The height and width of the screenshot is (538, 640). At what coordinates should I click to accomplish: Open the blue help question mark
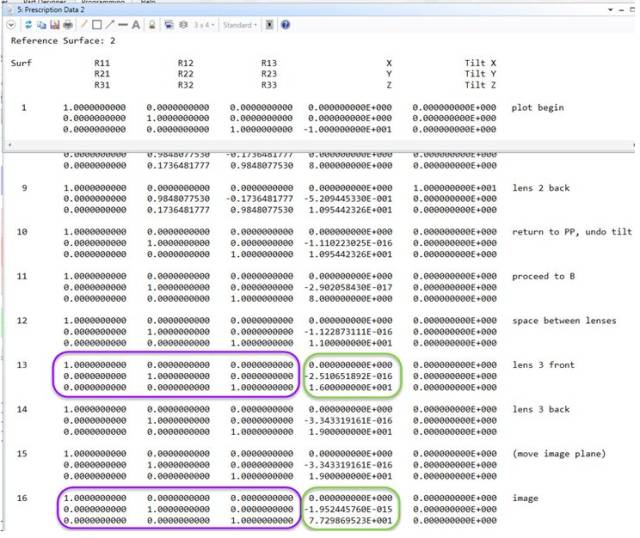(x=285, y=24)
